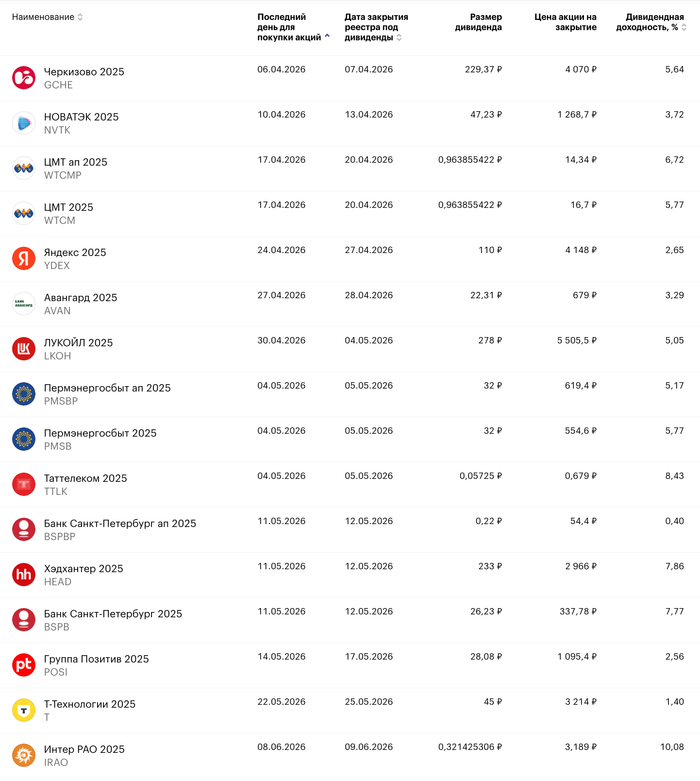Screen dimensions: 700x781
Task: Select the WTCM ticker label
Action: coord(60,220)
